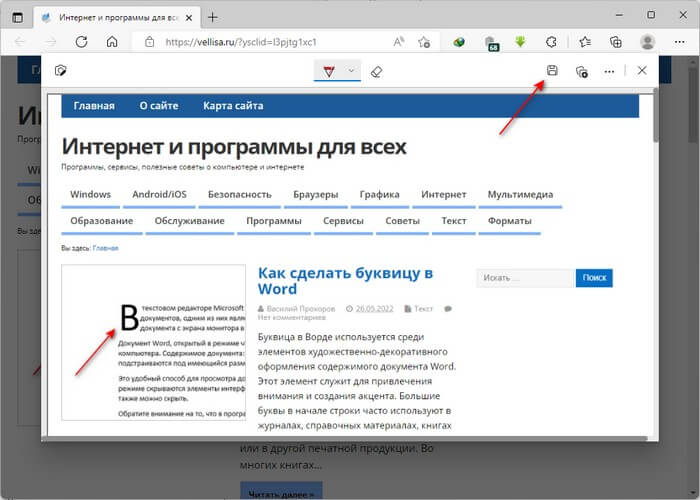Open the Графика category tab
This screenshot has width=700, height=500.
coord(380,195)
